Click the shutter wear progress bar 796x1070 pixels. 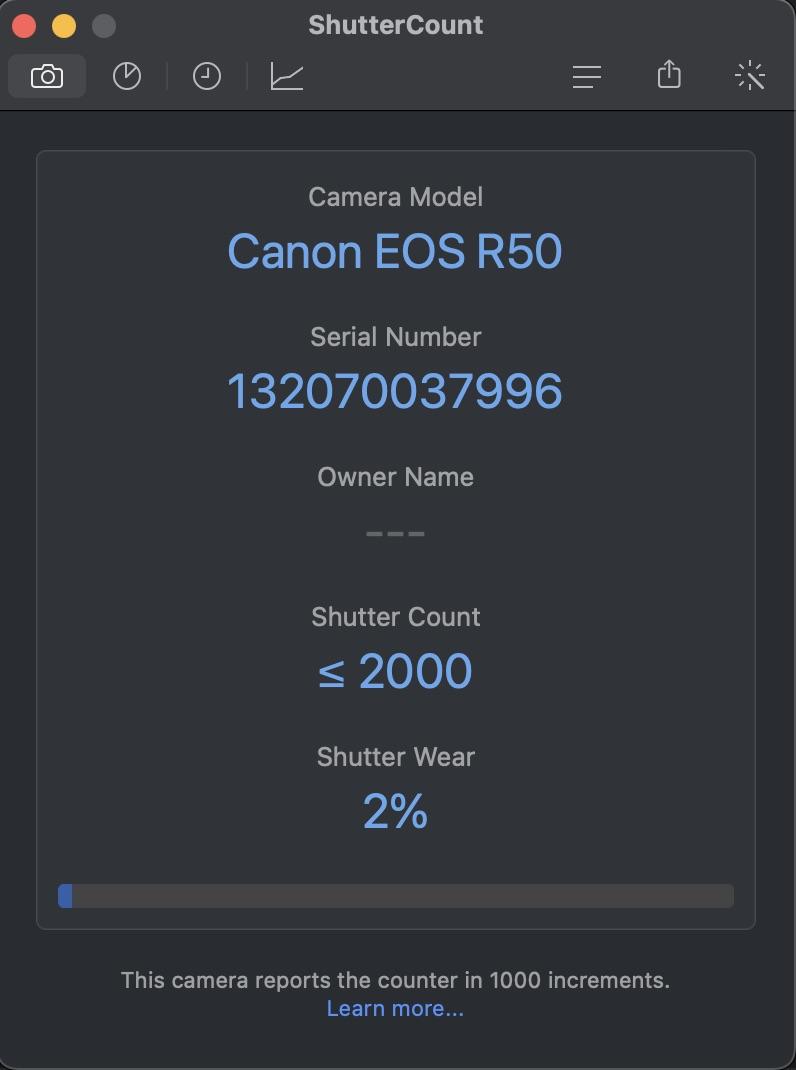pos(396,896)
